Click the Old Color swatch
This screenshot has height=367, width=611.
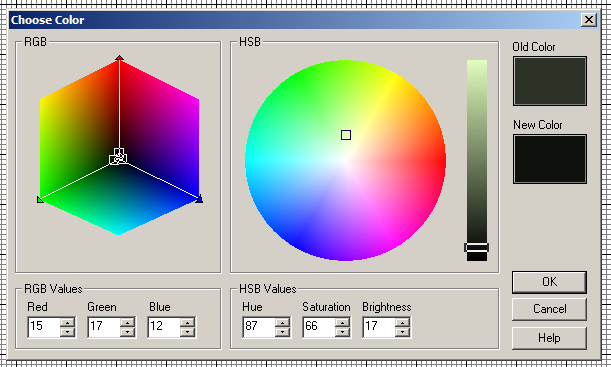pos(549,81)
